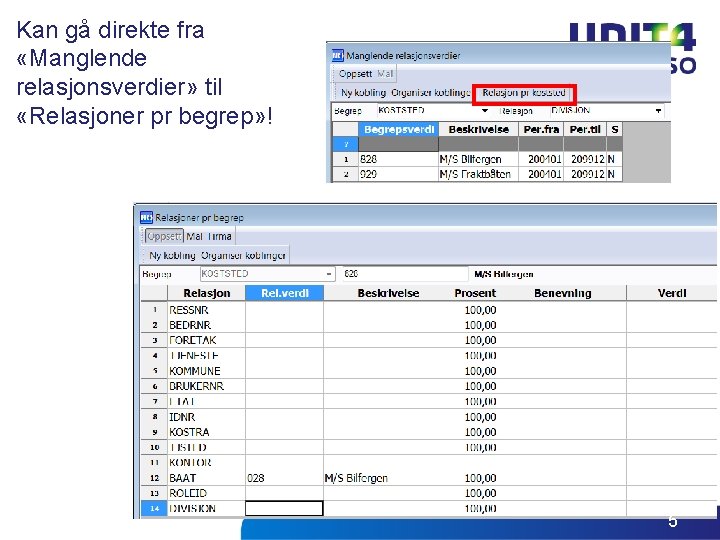Click the Per.fra column header
This screenshot has width=720, height=540.
(x=541, y=129)
